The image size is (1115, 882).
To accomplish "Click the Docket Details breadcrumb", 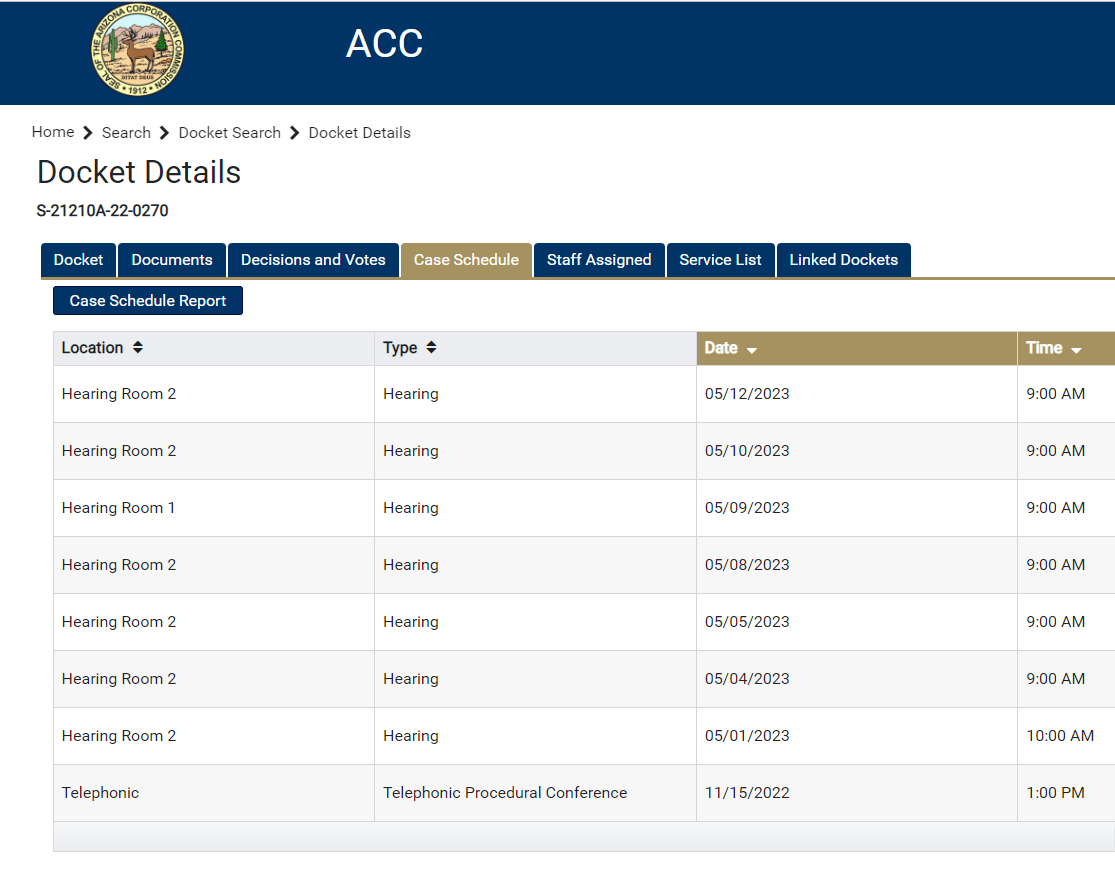I will click(359, 133).
